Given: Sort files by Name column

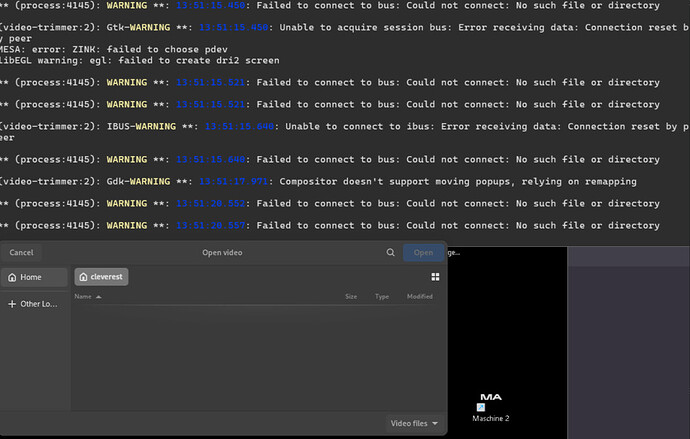Looking at the screenshot, I should 88,296.
